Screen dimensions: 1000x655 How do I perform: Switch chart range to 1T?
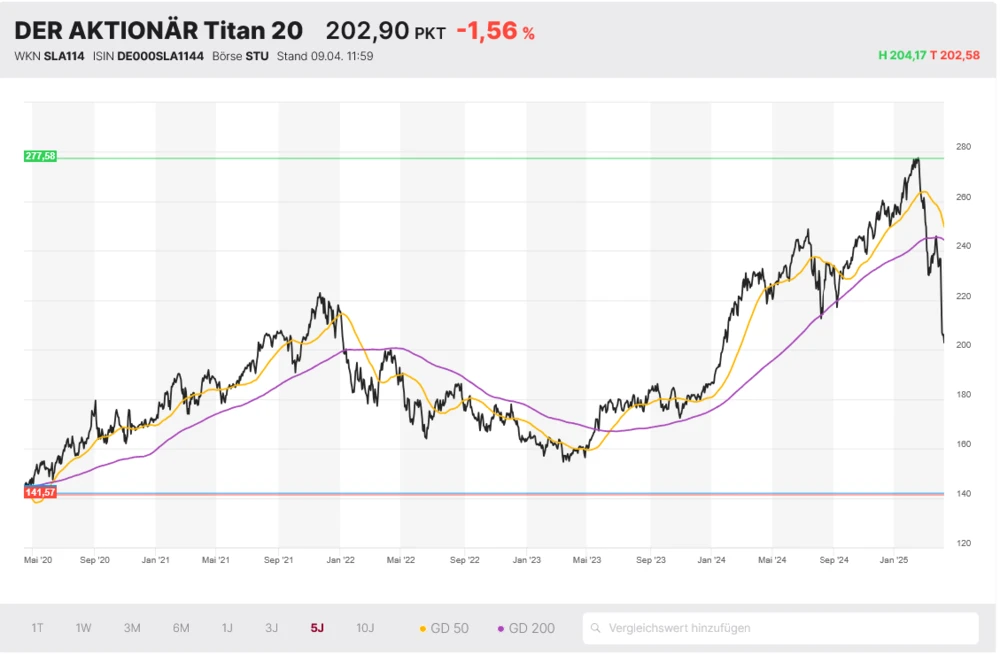(x=37, y=628)
